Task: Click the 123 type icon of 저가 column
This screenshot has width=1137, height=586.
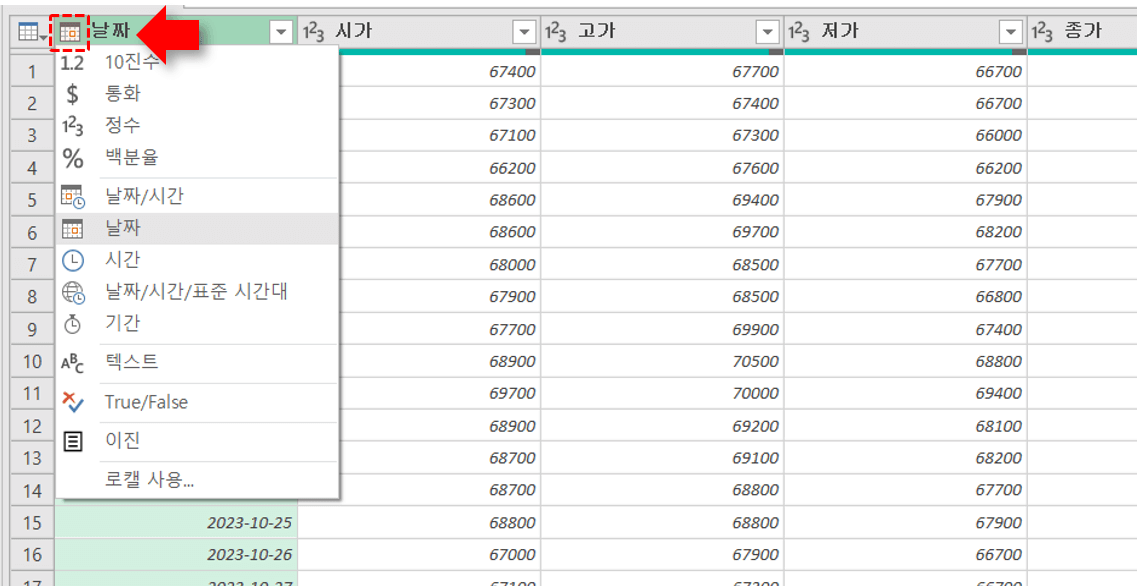Action: pyautogui.click(x=800, y=32)
